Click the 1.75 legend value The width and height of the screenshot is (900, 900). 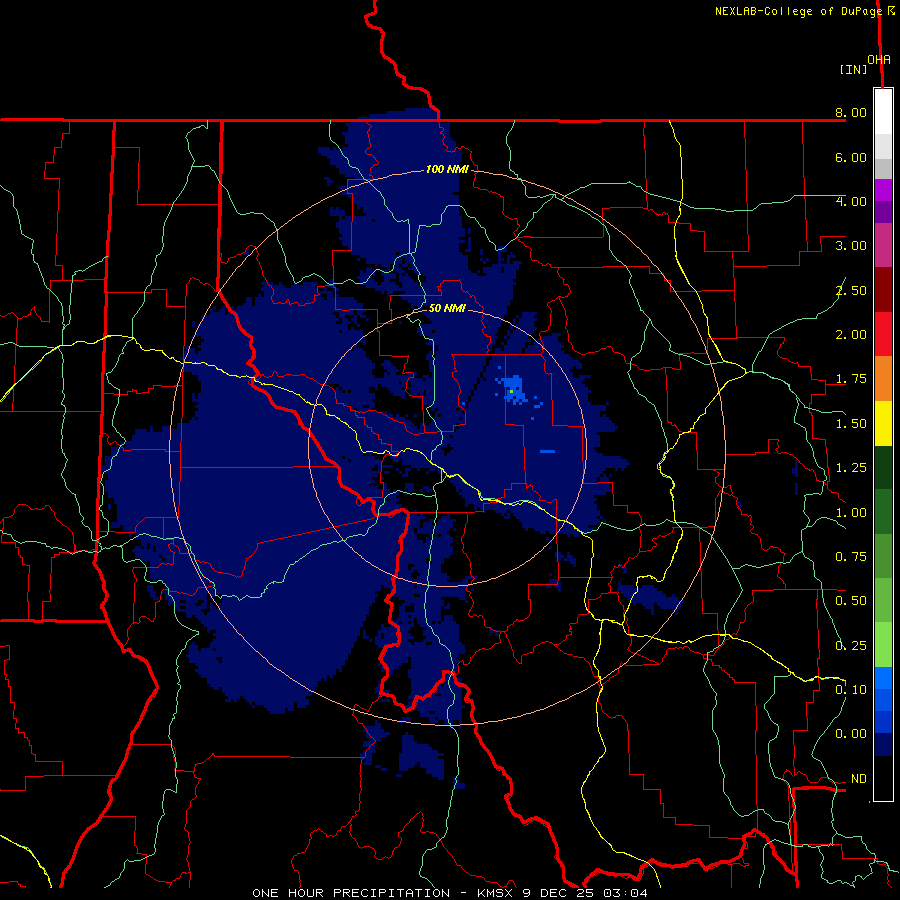tap(851, 379)
